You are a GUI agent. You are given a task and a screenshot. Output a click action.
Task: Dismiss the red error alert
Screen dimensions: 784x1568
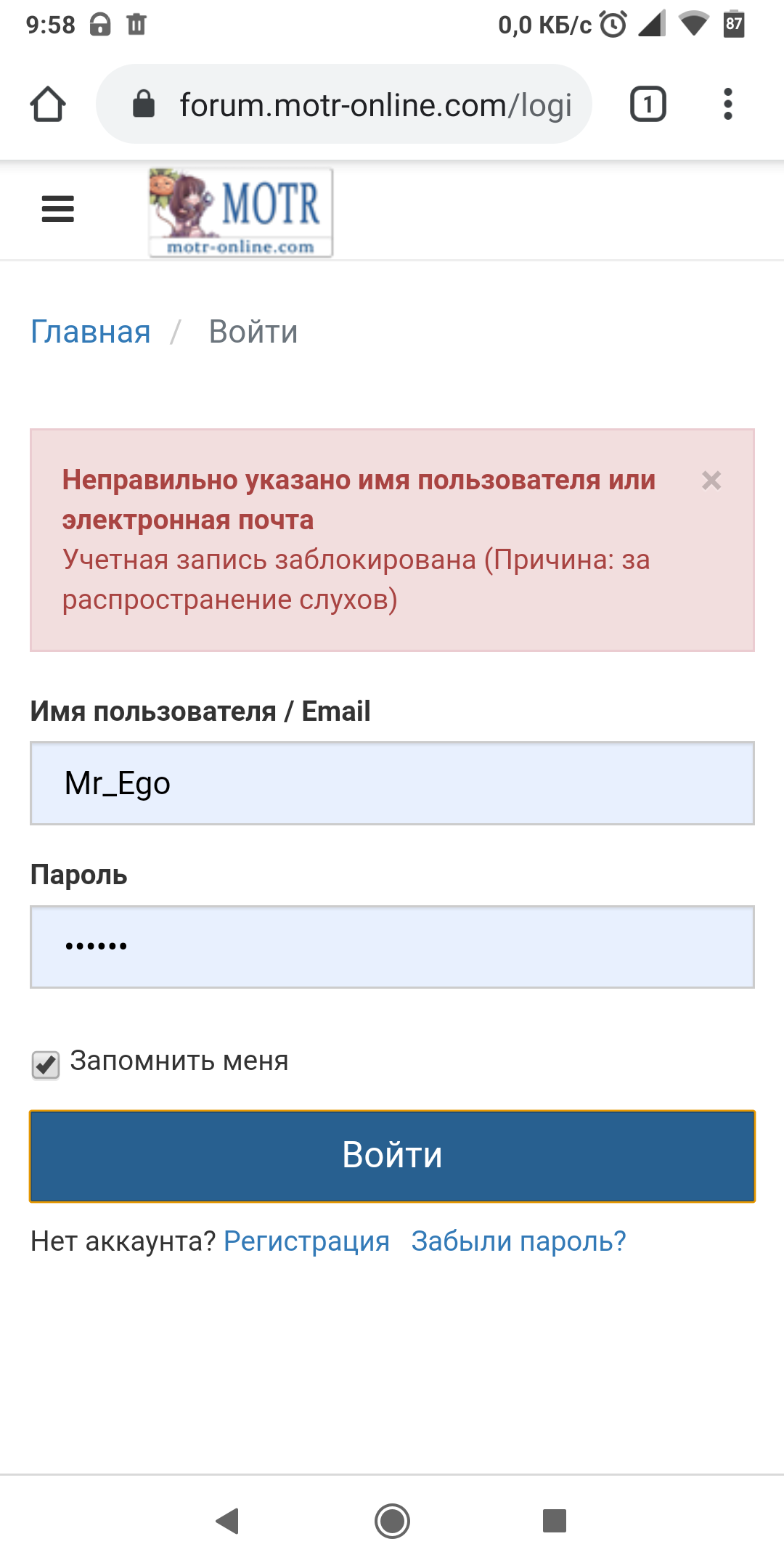point(711,481)
